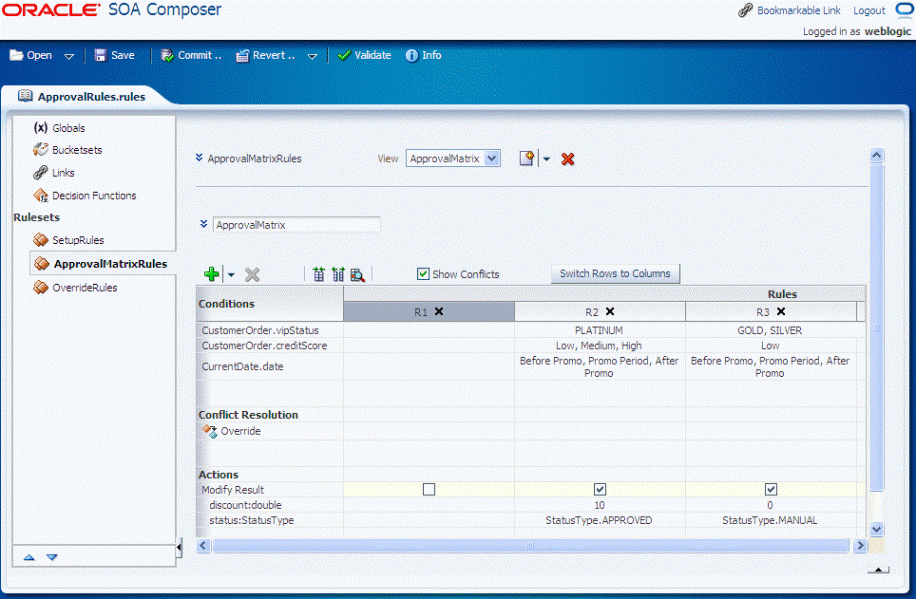Click the new decision table icon
This screenshot has width=916, height=599.
(x=527, y=159)
